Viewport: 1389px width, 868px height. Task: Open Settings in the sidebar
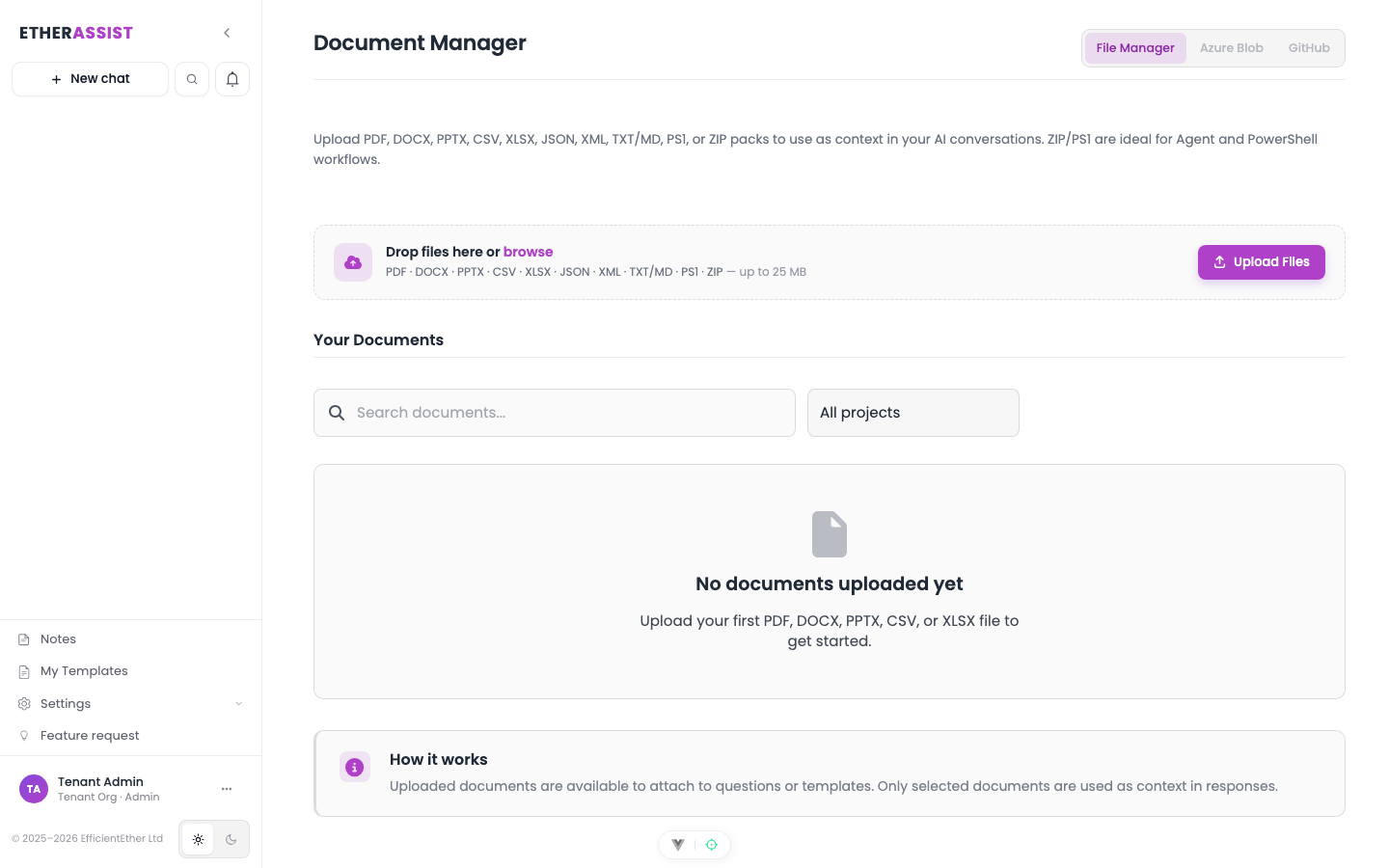[x=130, y=704]
